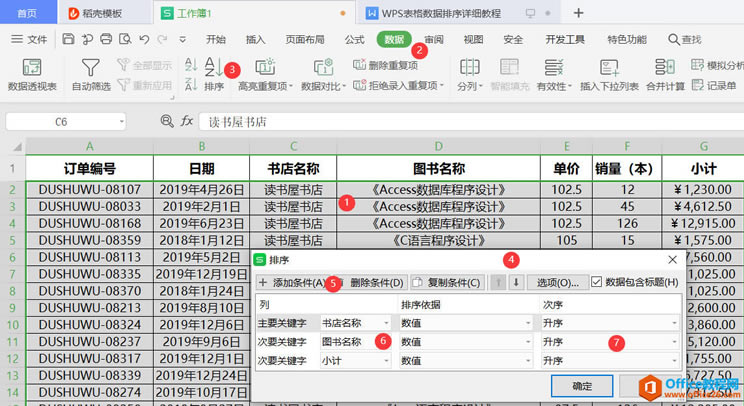The height and width of the screenshot is (406, 744).
Task: Expand the 书店名称 primary key dropdown
Action: [x=386, y=323]
